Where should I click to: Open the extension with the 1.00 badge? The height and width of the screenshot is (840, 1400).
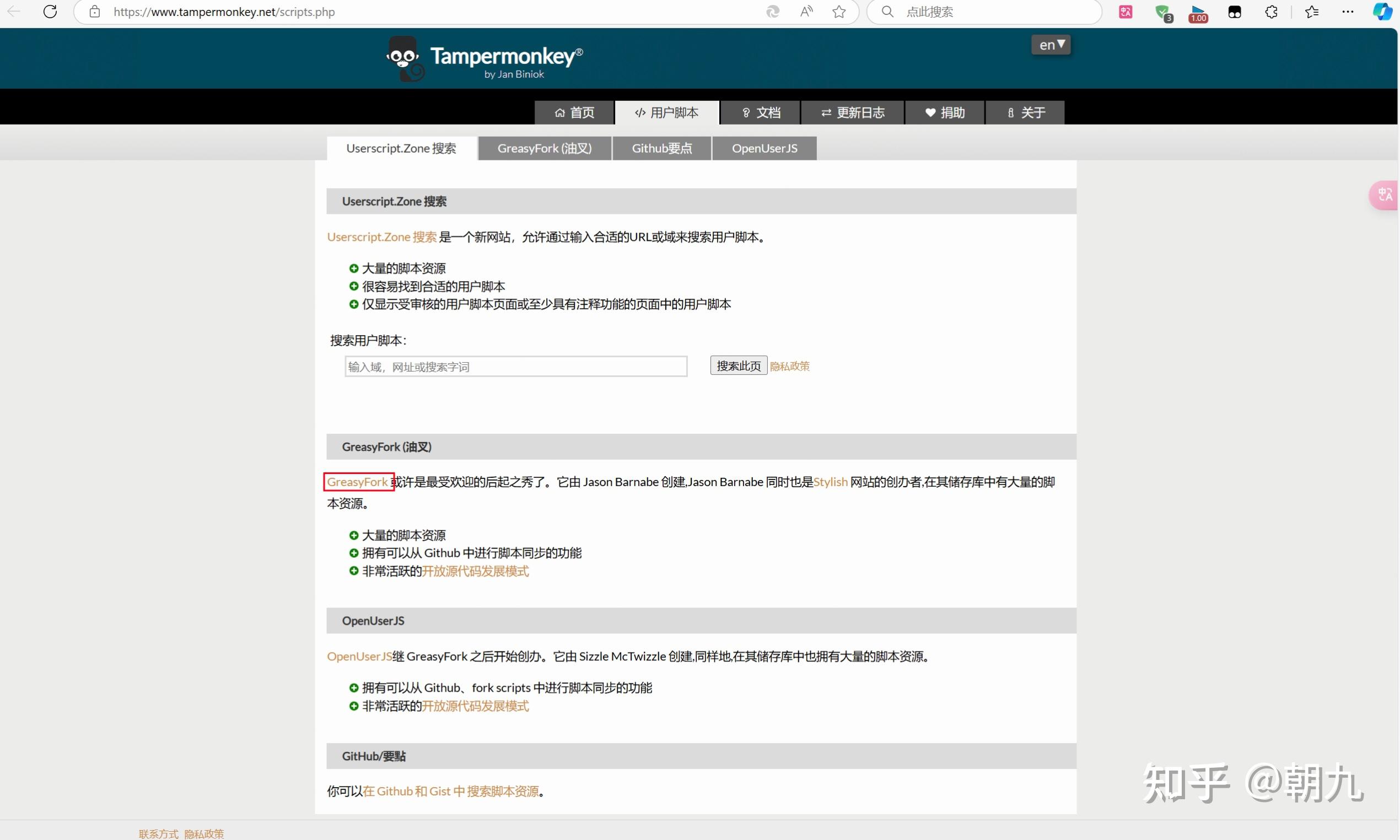click(1198, 13)
